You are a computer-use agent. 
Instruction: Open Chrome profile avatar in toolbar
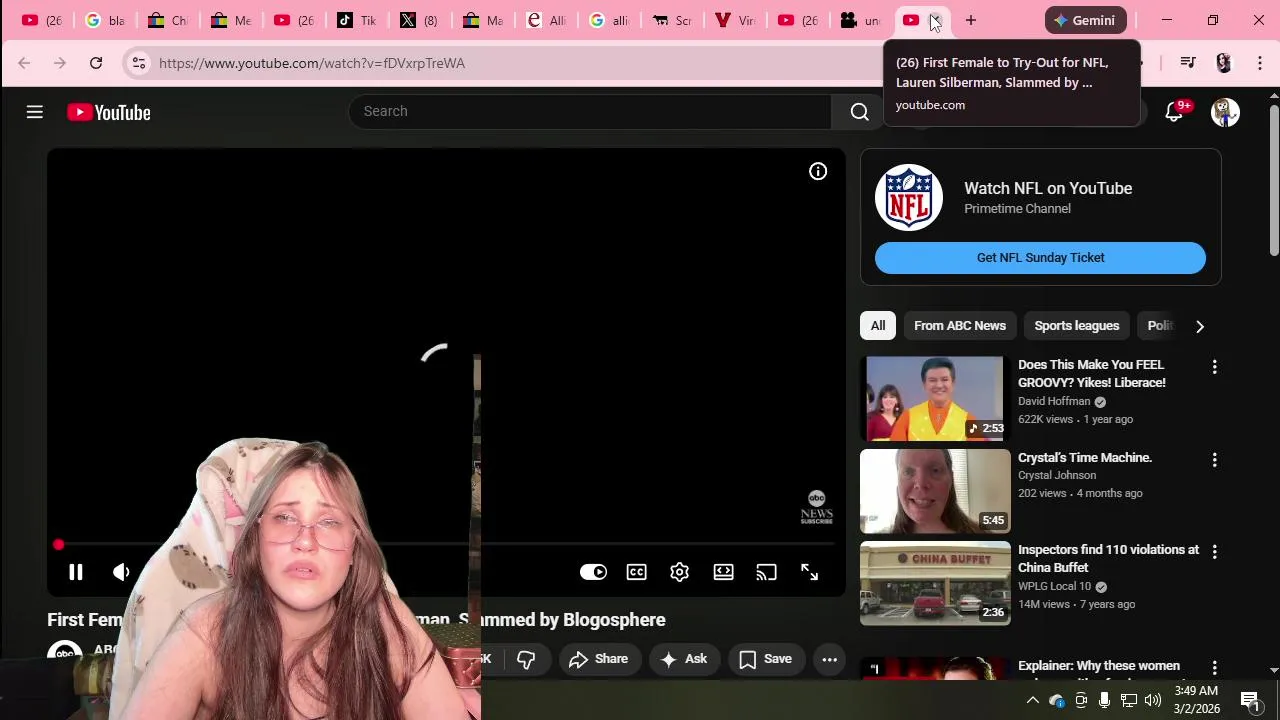click(x=1224, y=63)
